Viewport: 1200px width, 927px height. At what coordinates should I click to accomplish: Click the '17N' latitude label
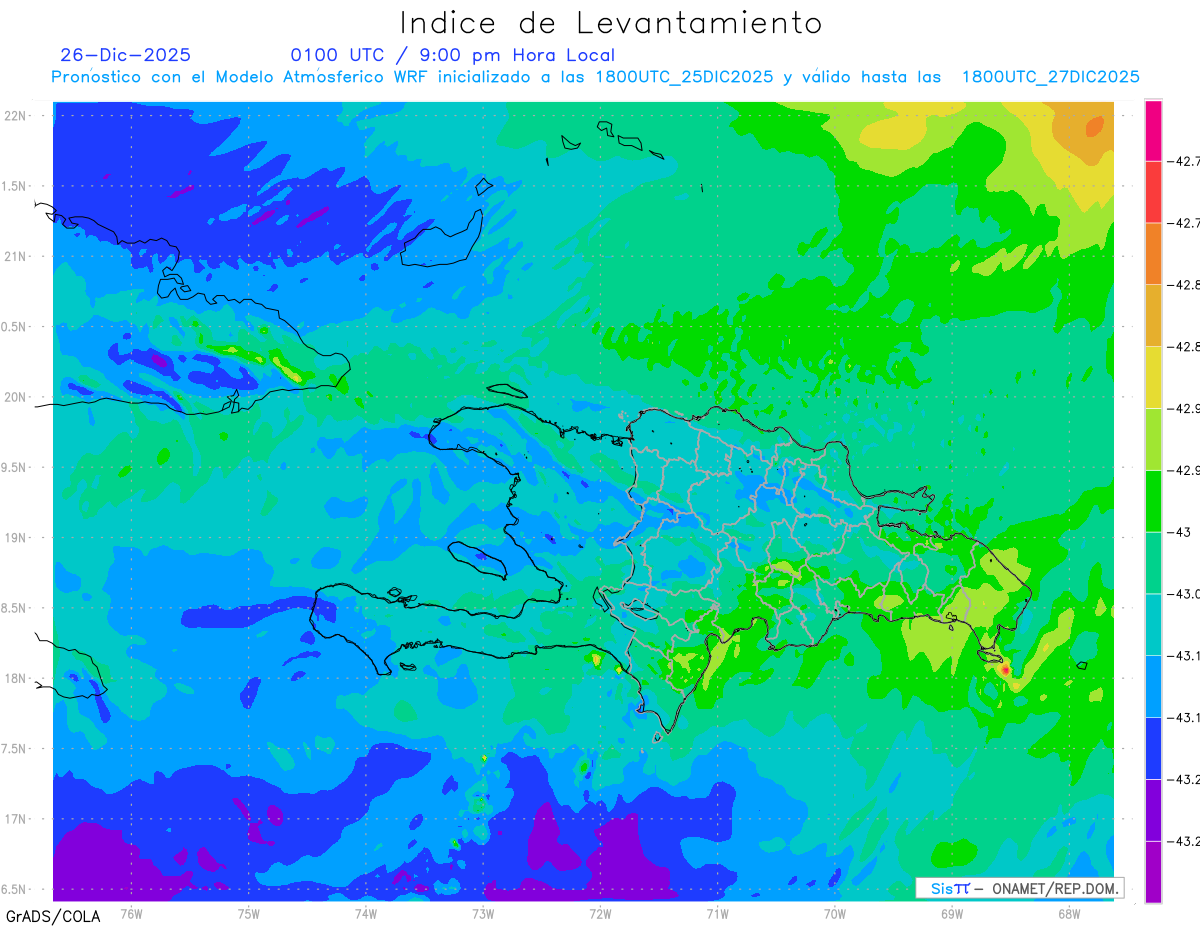(16, 819)
